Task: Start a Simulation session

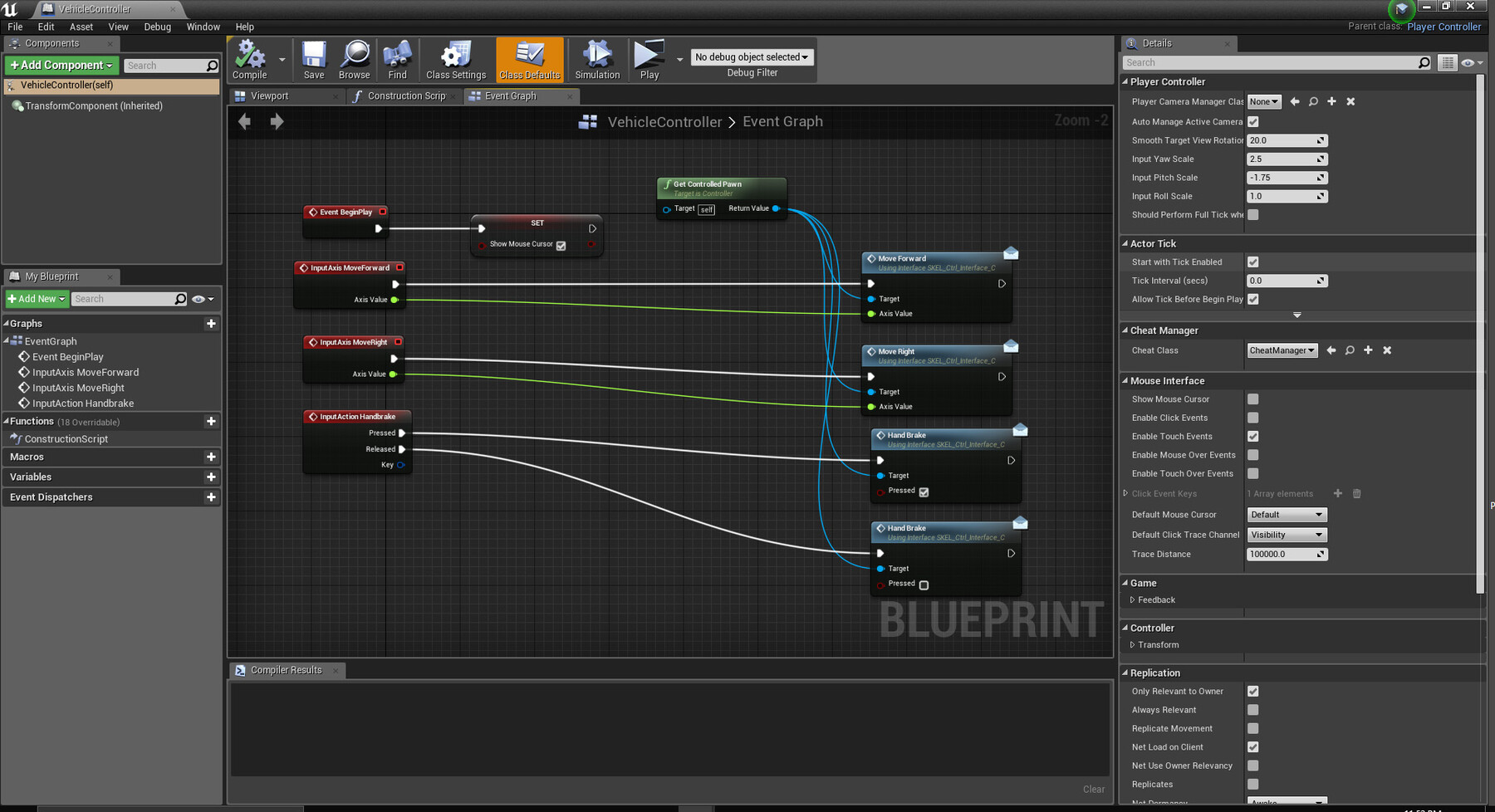Action: (x=597, y=59)
